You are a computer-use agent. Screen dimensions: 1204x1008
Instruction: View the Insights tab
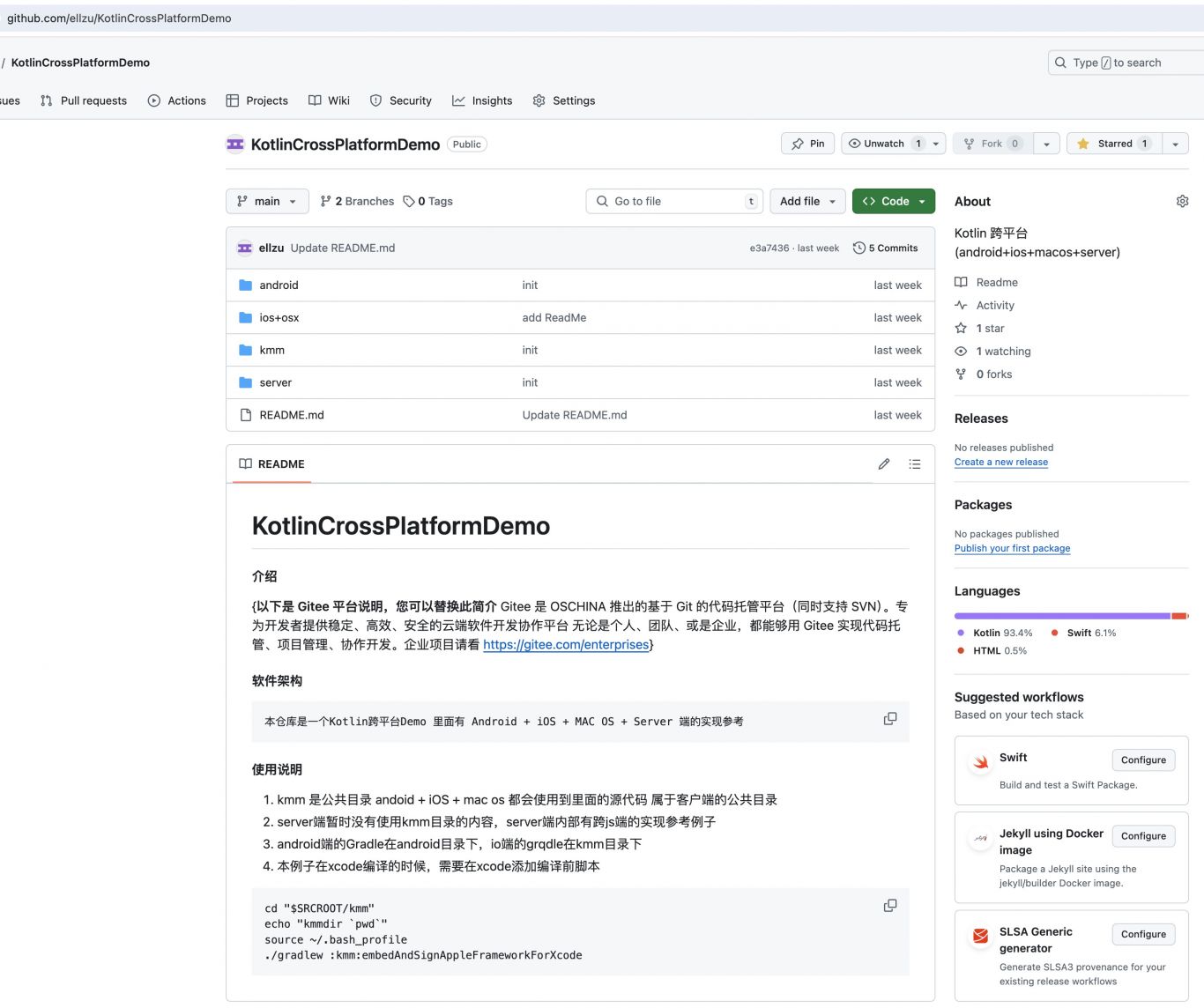click(482, 100)
